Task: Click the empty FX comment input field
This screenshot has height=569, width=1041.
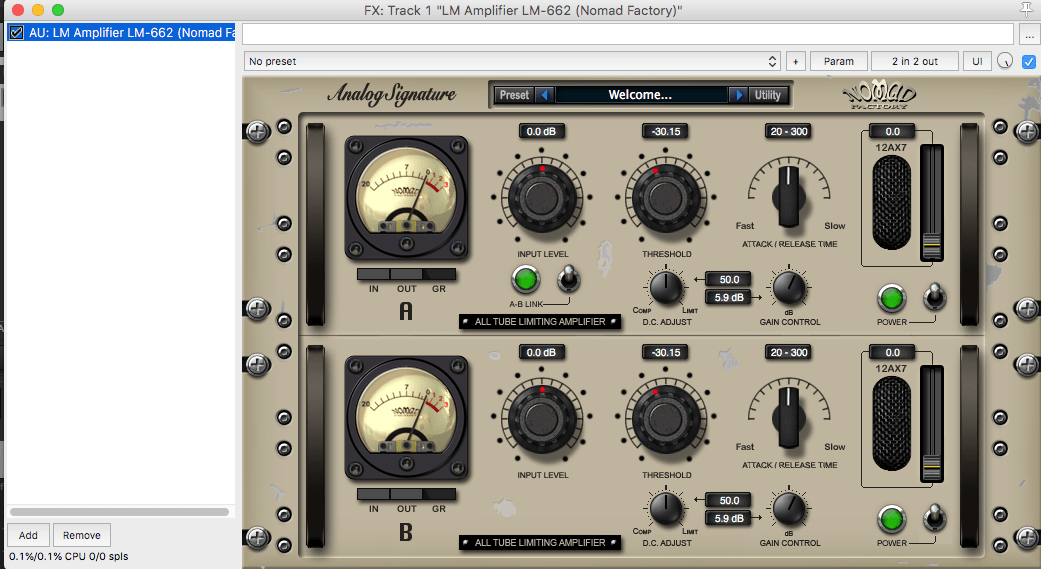Action: tap(627, 35)
